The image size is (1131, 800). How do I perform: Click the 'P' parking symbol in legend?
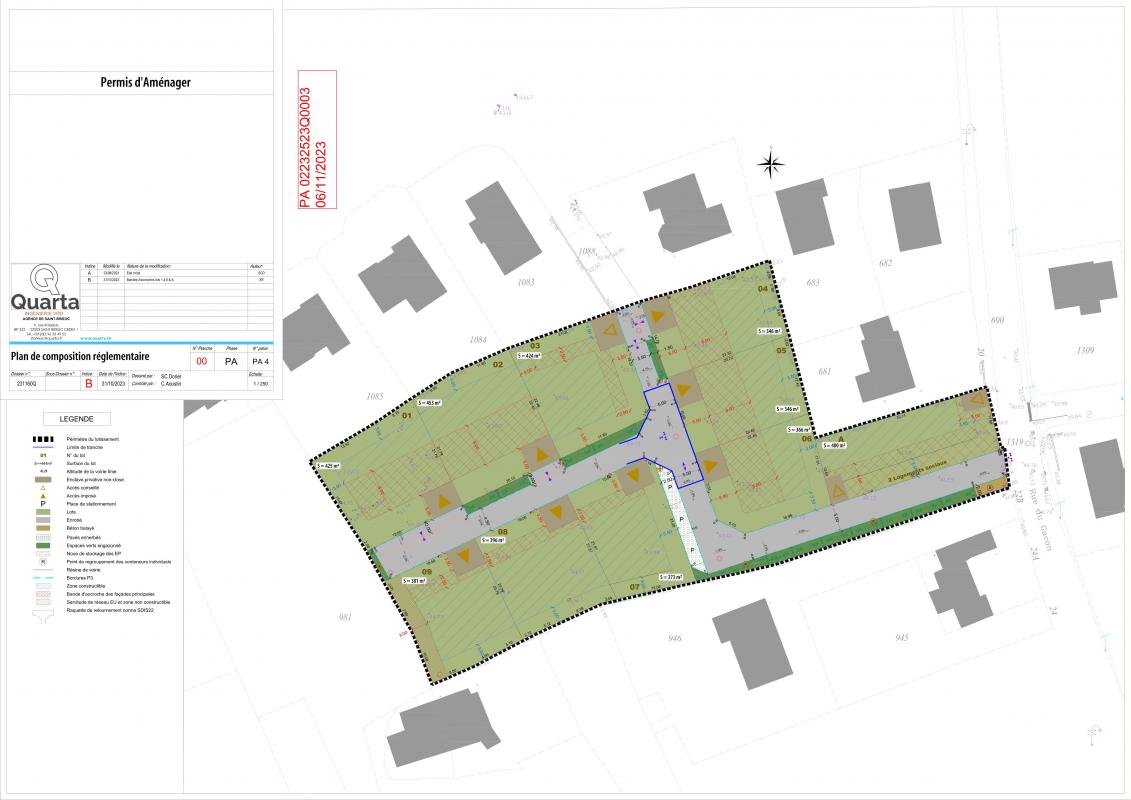click(x=43, y=504)
